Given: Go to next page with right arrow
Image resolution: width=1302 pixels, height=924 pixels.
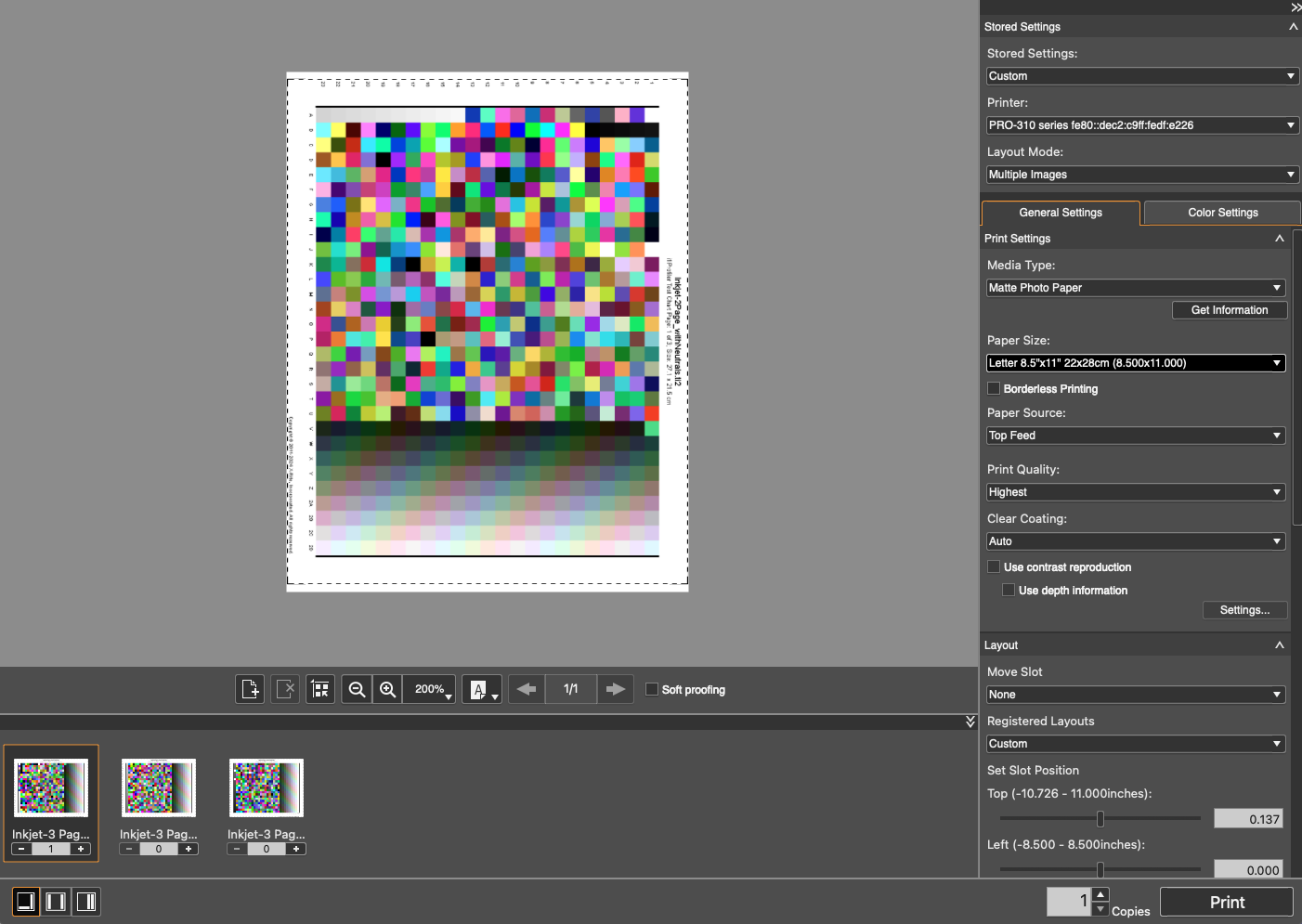Looking at the screenshot, I should click(x=615, y=689).
